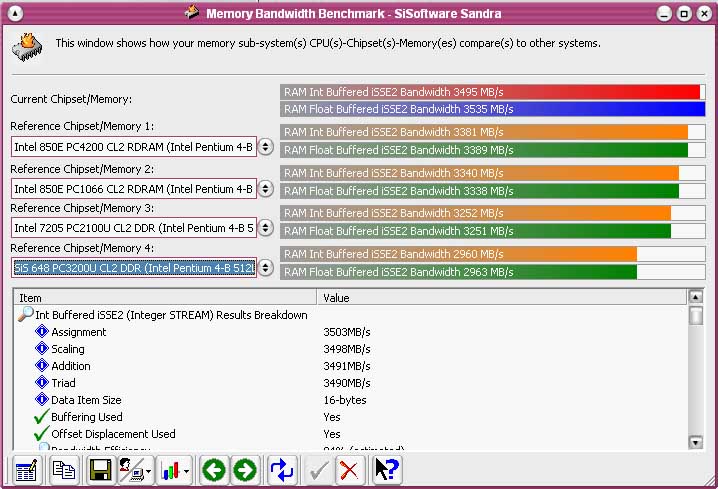The image size is (718, 489).
Task: Open the Reference Chipset/Memory 4 combo box
Action: tap(134, 267)
